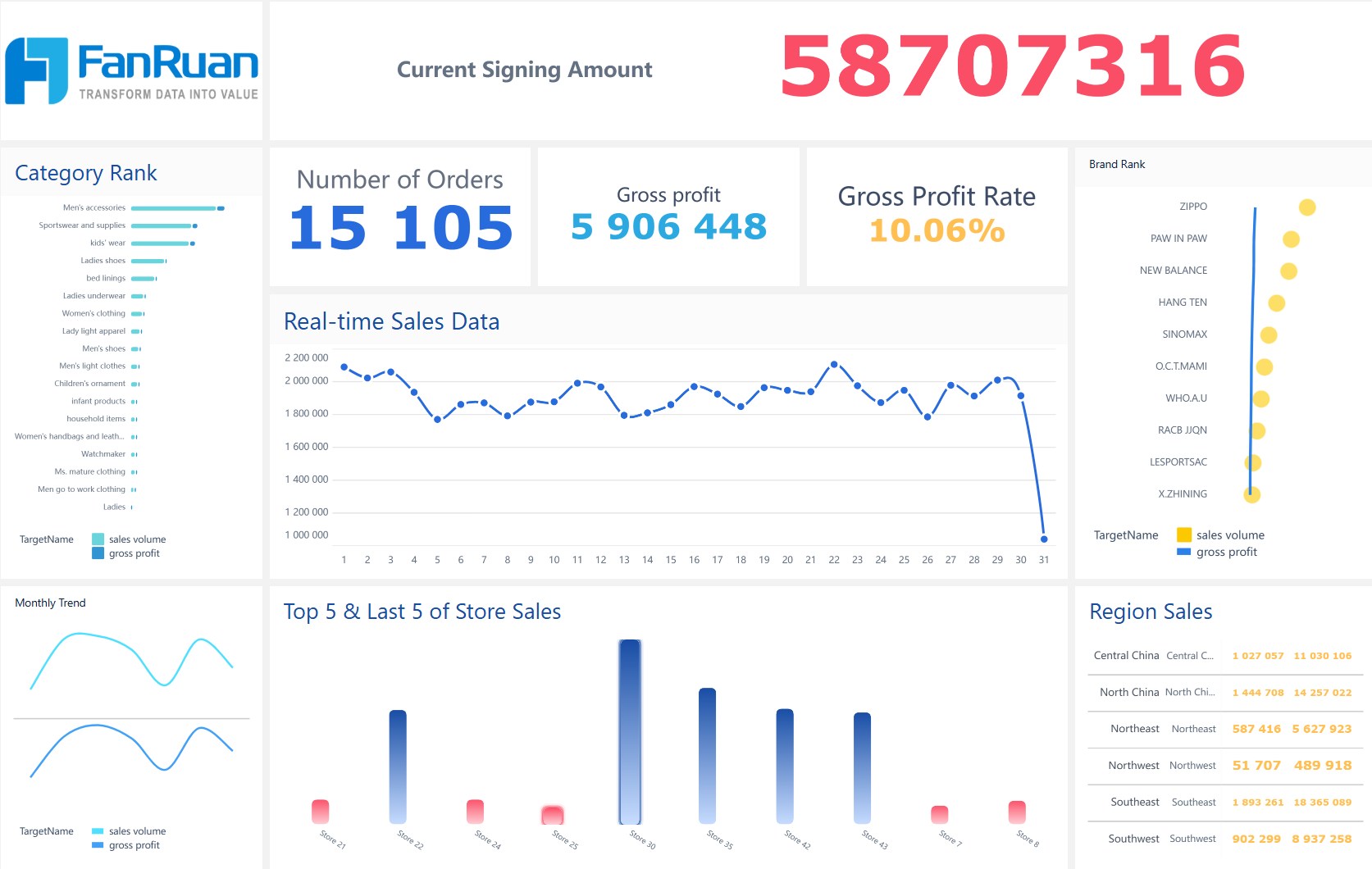Click the Current Signing Amount value 58707316
The image size is (1372, 869).
point(1012,67)
